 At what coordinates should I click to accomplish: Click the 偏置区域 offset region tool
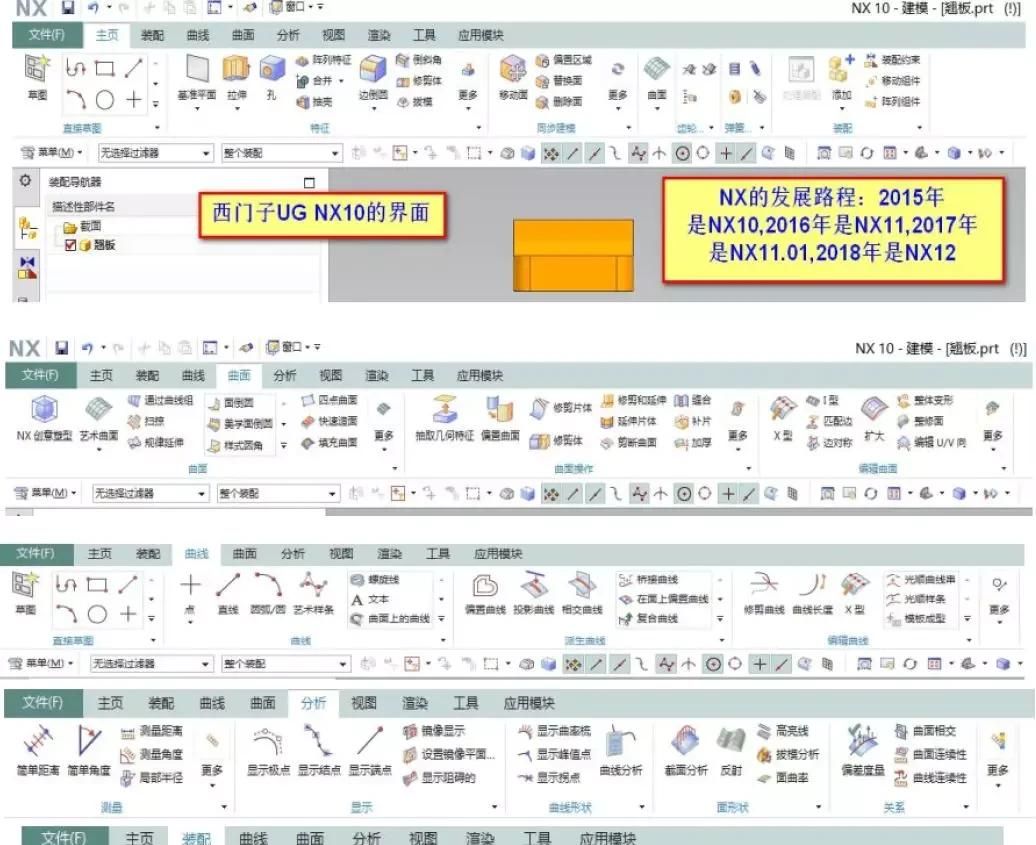tap(564, 60)
